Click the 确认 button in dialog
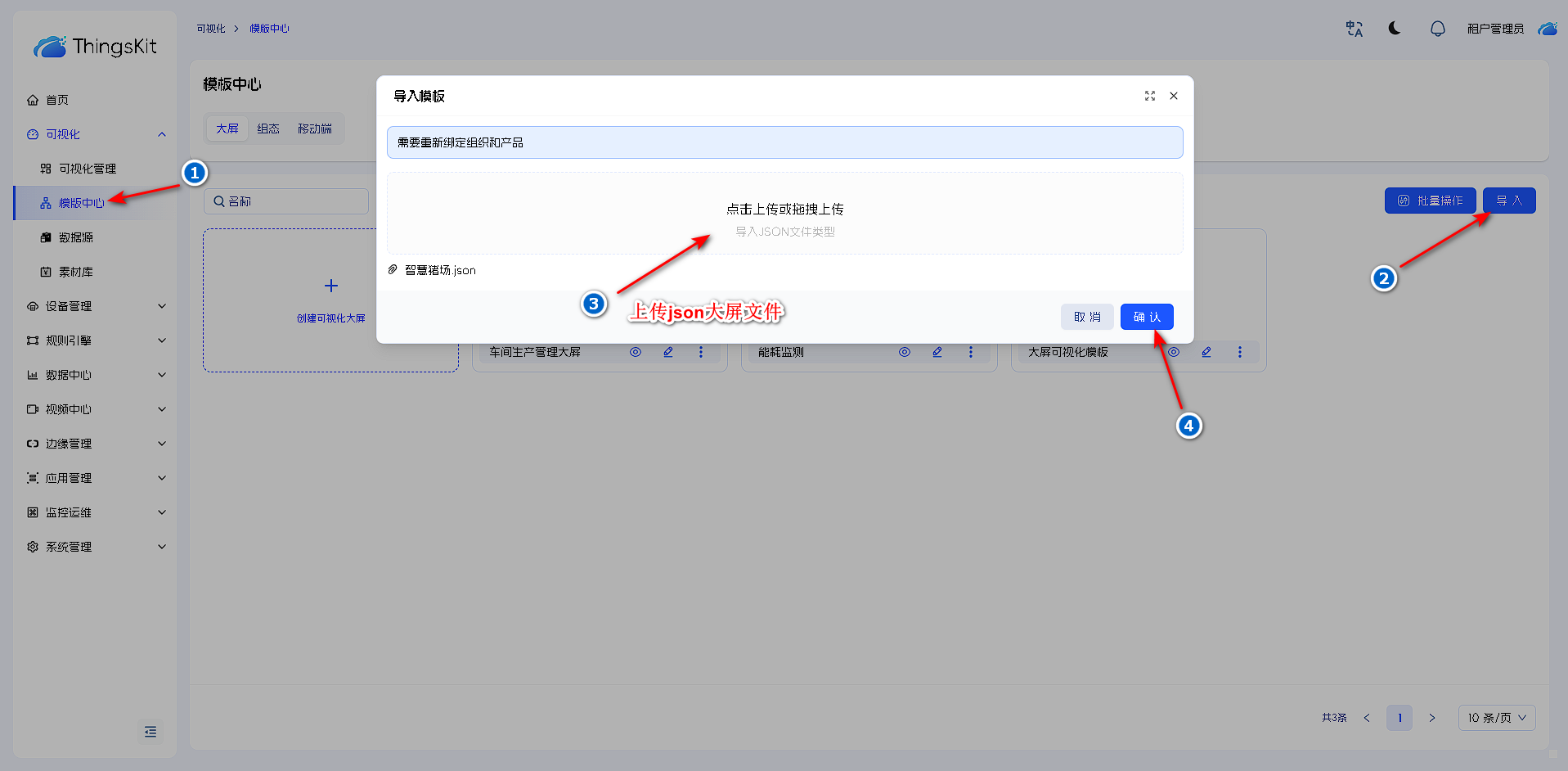Image resolution: width=1568 pixels, height=771 pixels. click(x=1147, y=317)
